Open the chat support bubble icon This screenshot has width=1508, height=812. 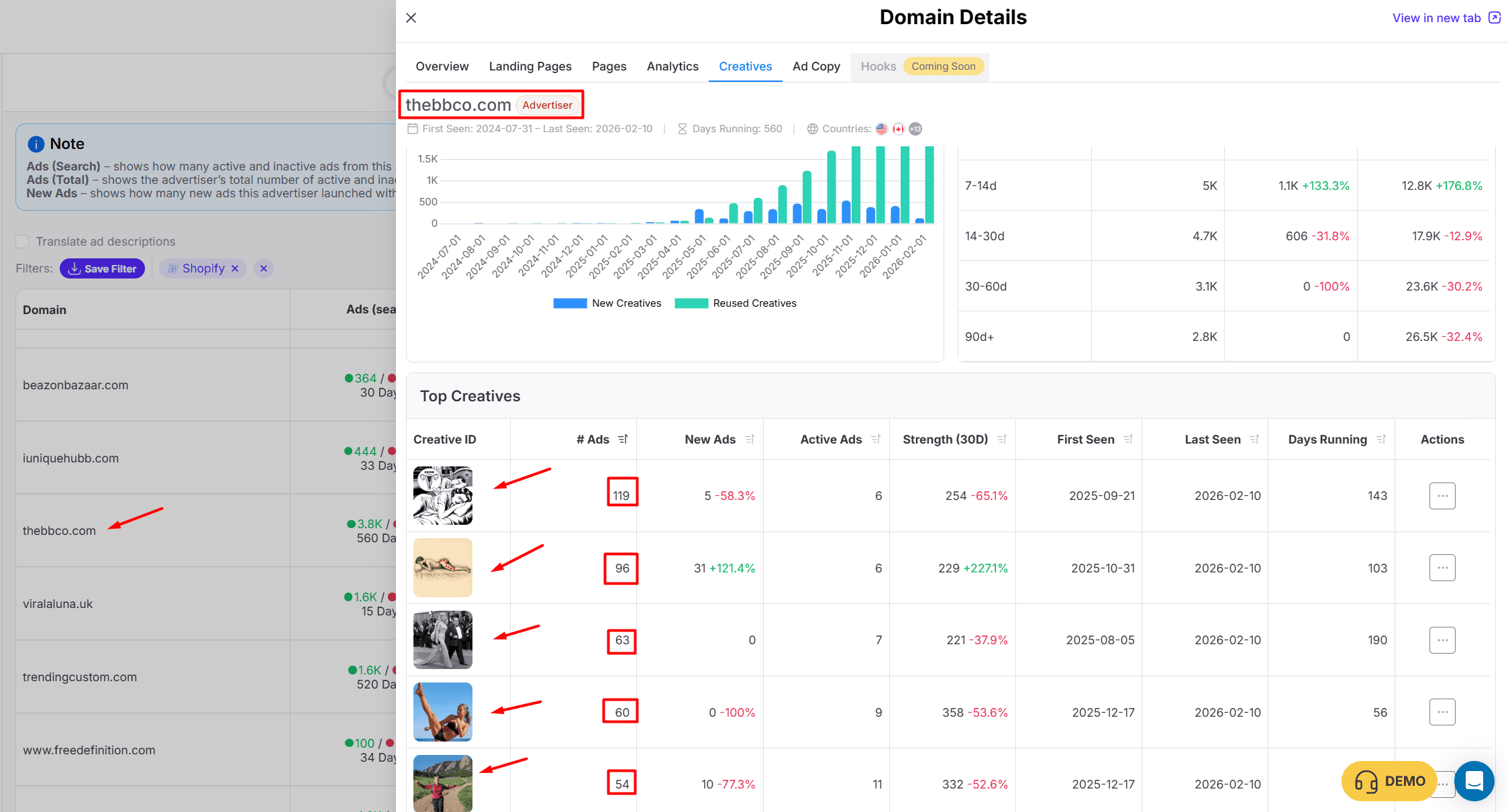pyautogui.click(x=1474, y=781)
